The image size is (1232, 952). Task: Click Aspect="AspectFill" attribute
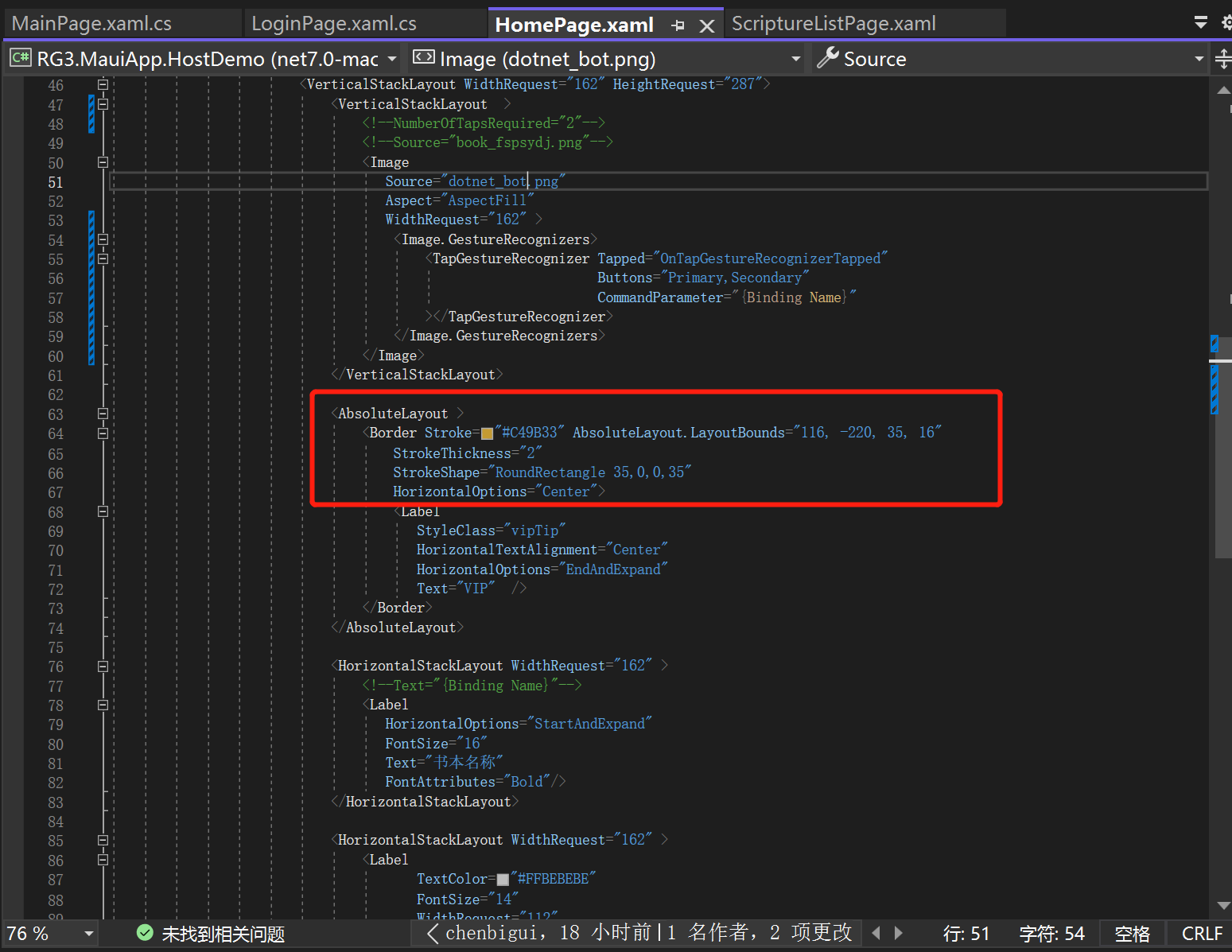[x=460, y=200]
